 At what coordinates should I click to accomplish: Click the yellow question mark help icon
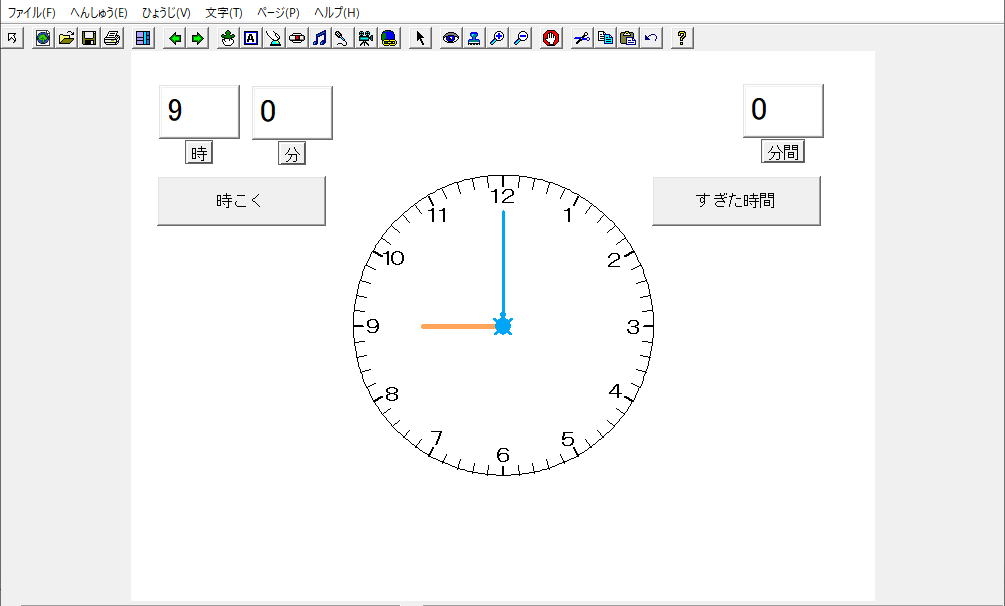[682, 38]
